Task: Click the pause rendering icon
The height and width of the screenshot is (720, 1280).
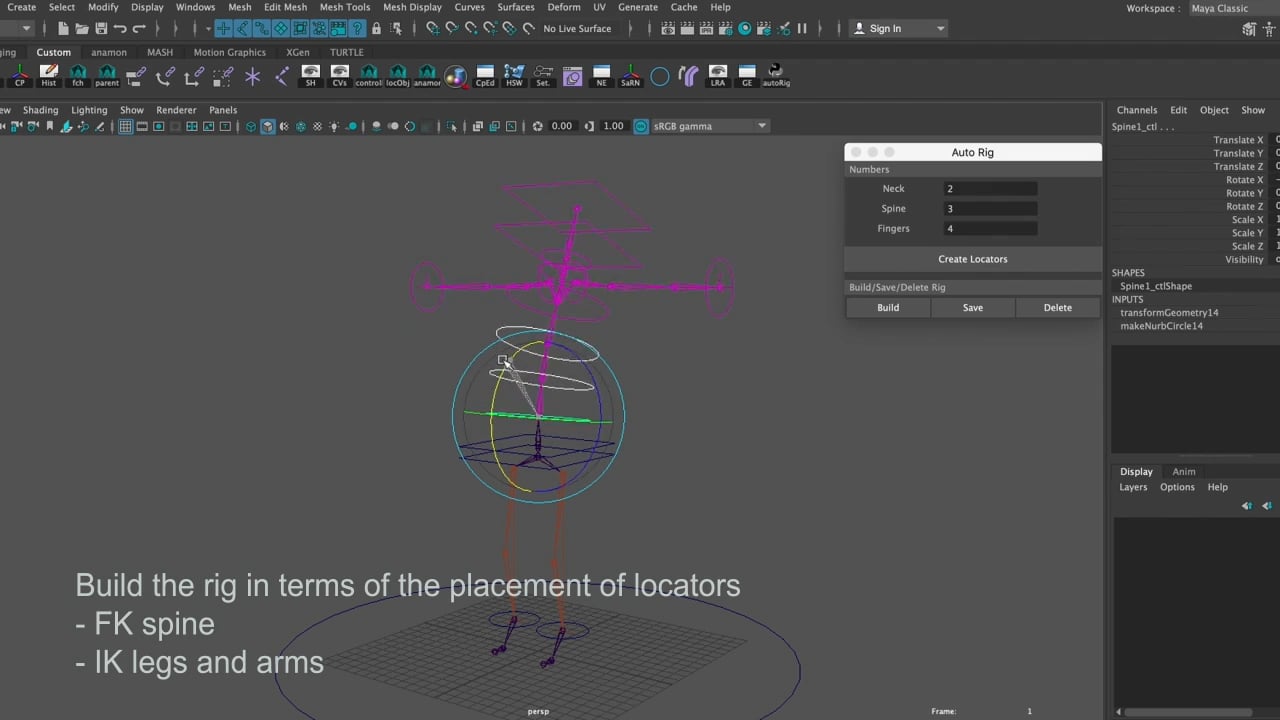Action: click(x=801, y=28)
